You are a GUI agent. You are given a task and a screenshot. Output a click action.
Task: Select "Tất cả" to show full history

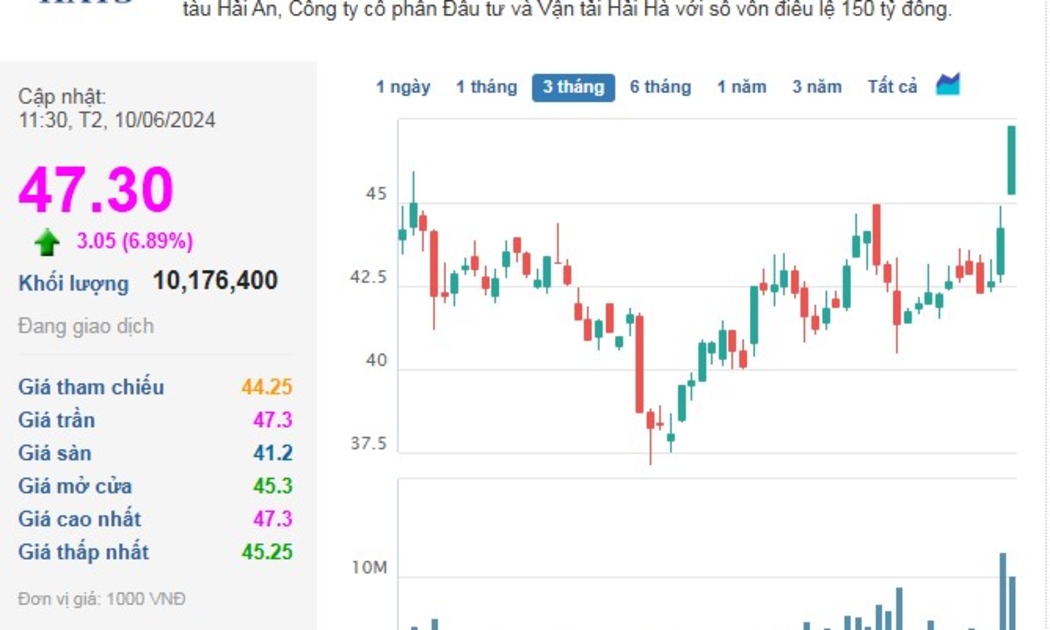coord(892,87)
